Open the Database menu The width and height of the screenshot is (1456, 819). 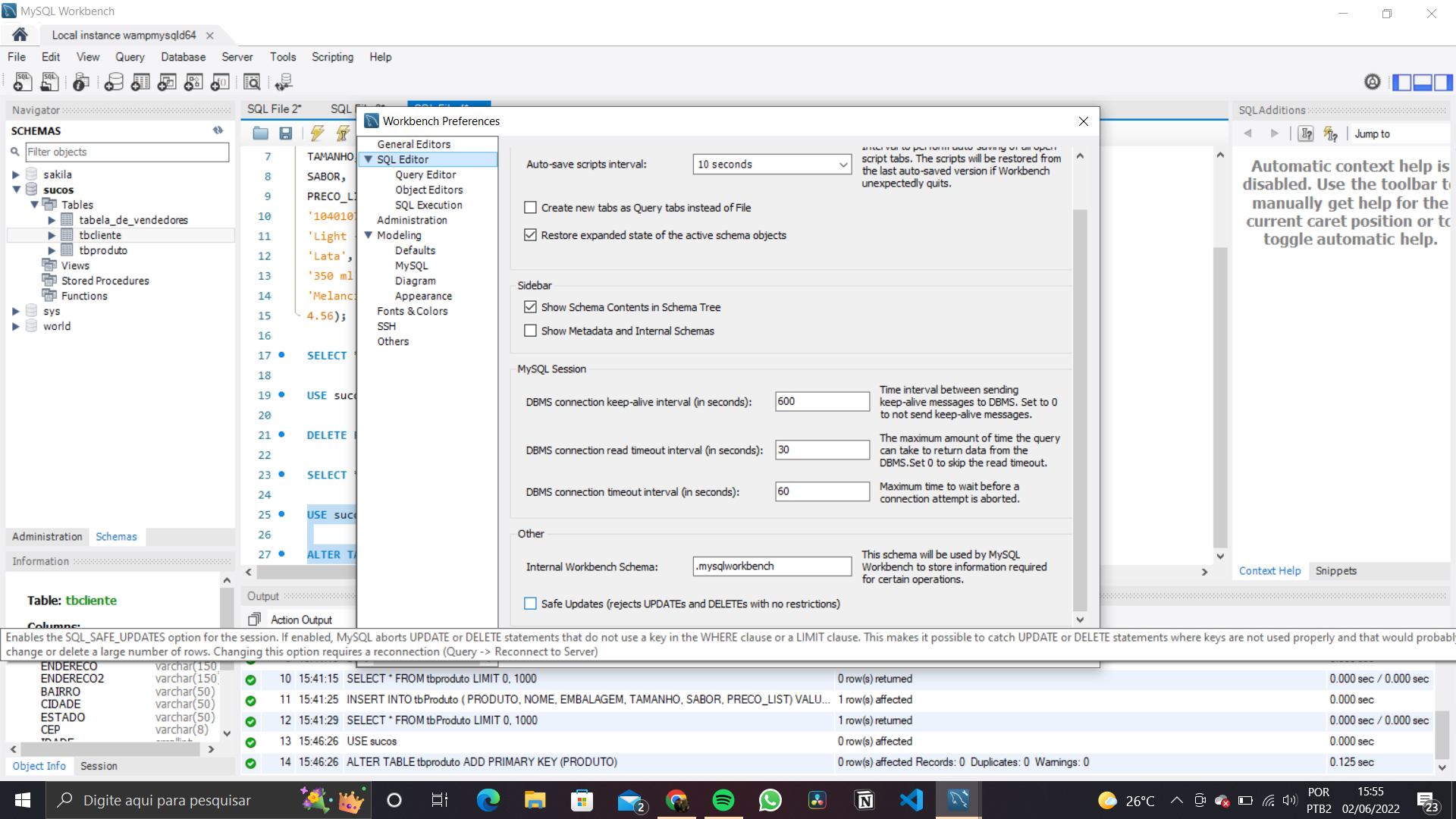(x=183, y=57)
